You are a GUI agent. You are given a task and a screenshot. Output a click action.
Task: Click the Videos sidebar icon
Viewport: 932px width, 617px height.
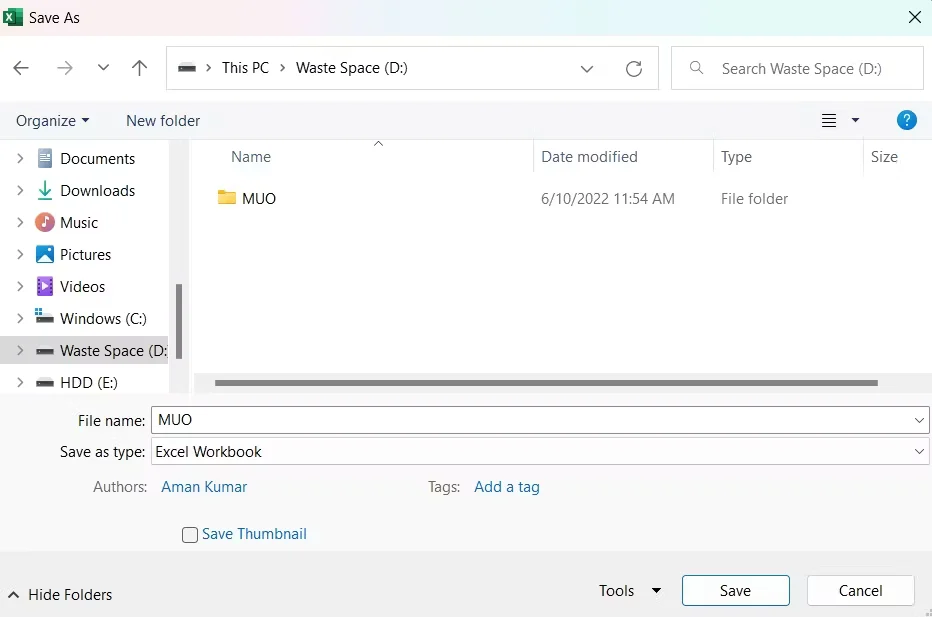(x=46, y=286)
